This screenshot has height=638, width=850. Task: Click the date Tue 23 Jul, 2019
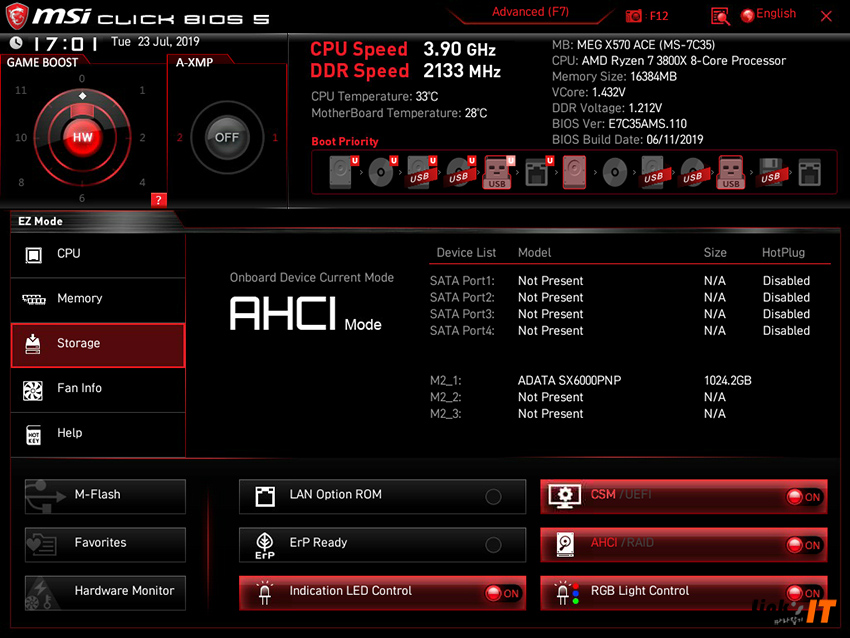coord(155,42)
